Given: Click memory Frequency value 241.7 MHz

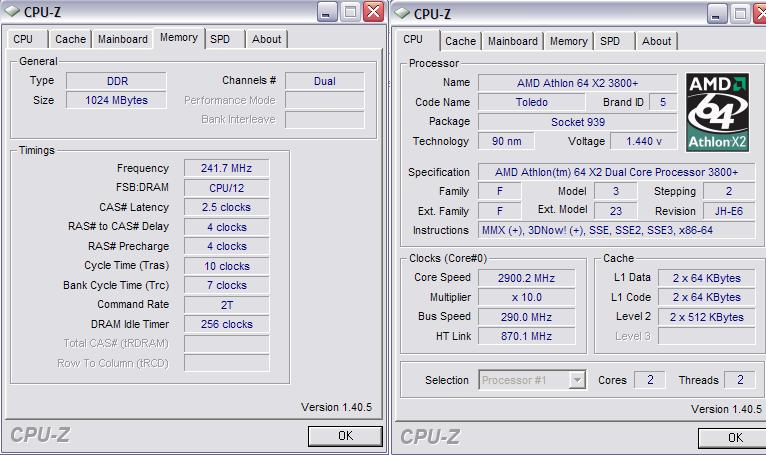Looking at the screenshot, I should pyautogui.click(x=226, y=168).
